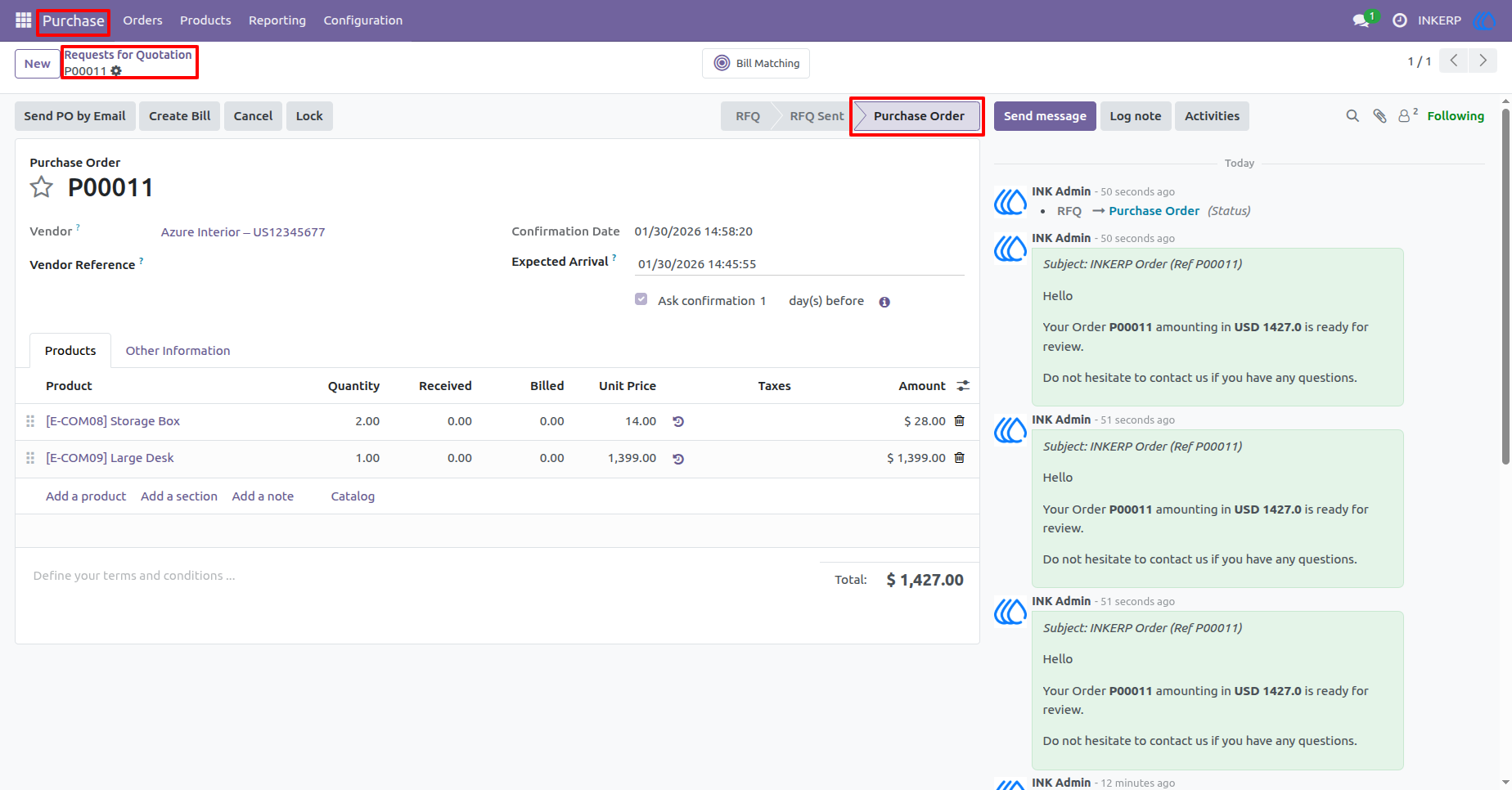Open attachments paperclip icon in chatter
The width and height of the screenshot is (1512, 790).
click(1379, 116)
